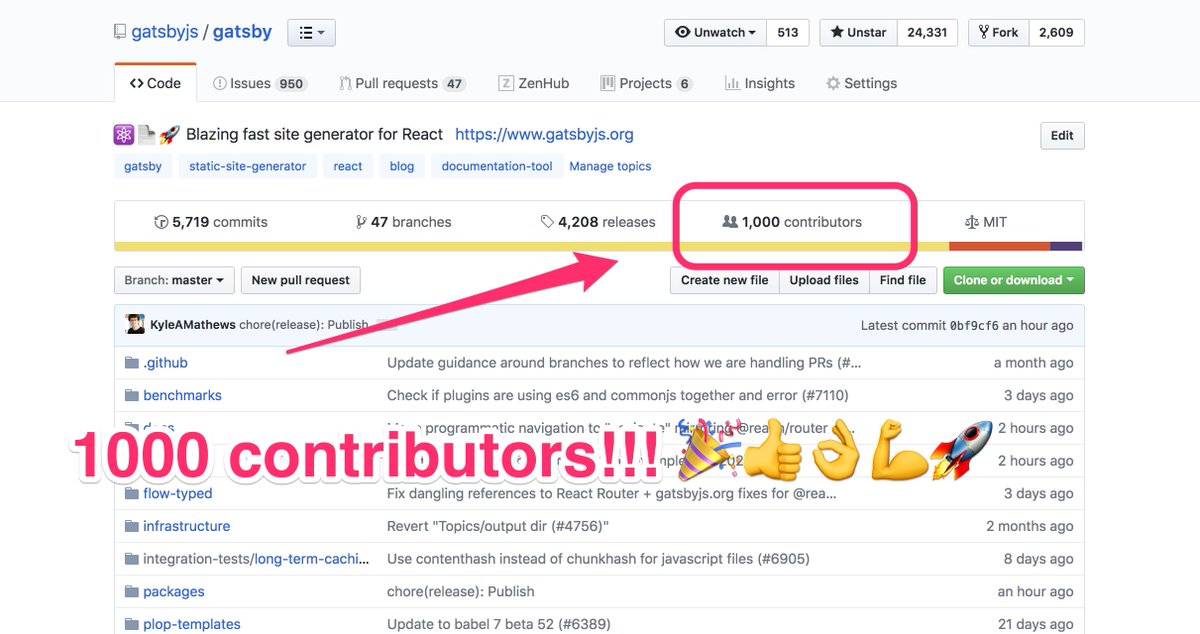This screenshot has width=1200, height=634.
Task: Open the 24,331 stargazers count
Action: pyautogui.click(x=927, y=32)
